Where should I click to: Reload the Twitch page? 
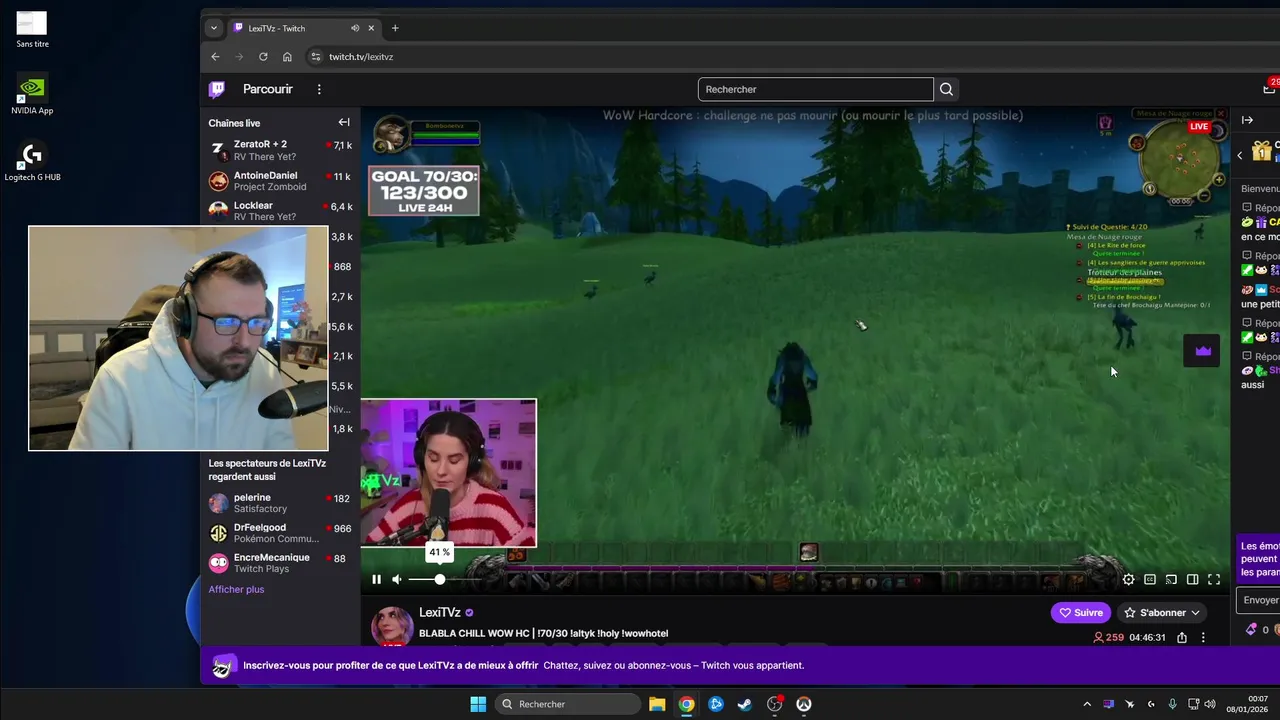point(263,57)
